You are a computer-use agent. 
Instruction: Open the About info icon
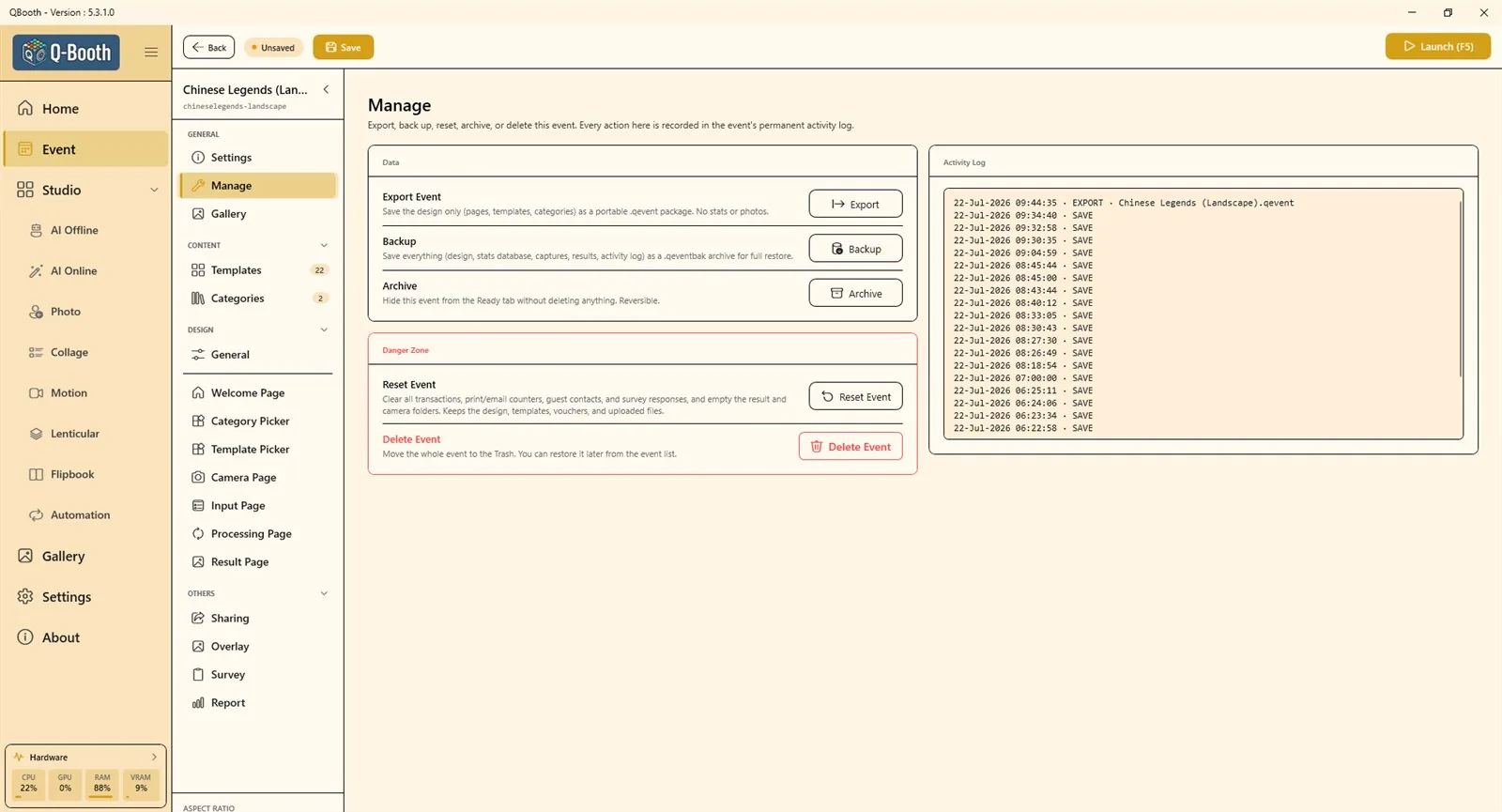(25, 637)
